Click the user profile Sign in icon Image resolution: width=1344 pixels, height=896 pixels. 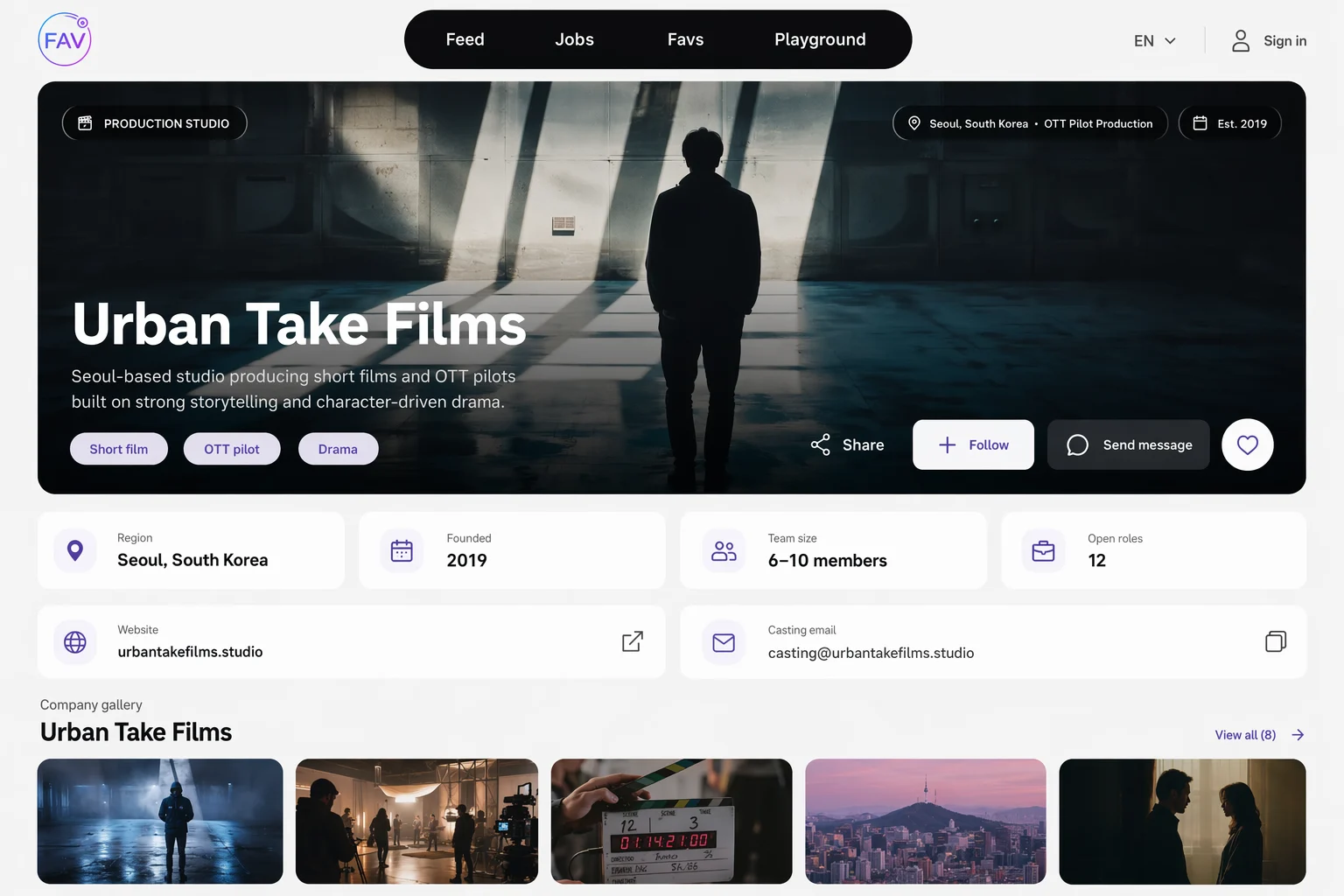pyautogui.click(x=1241, y=40)
